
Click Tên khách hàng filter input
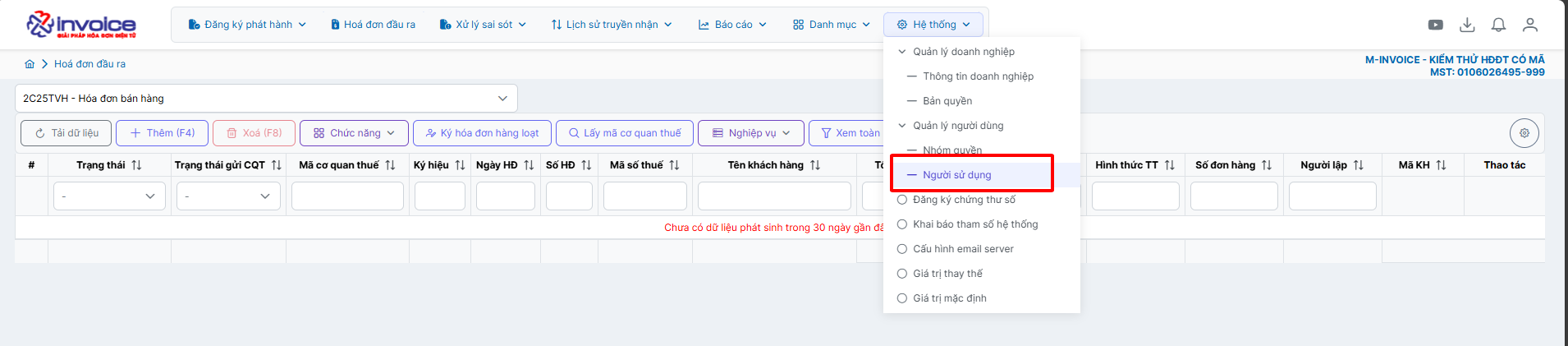773,196
